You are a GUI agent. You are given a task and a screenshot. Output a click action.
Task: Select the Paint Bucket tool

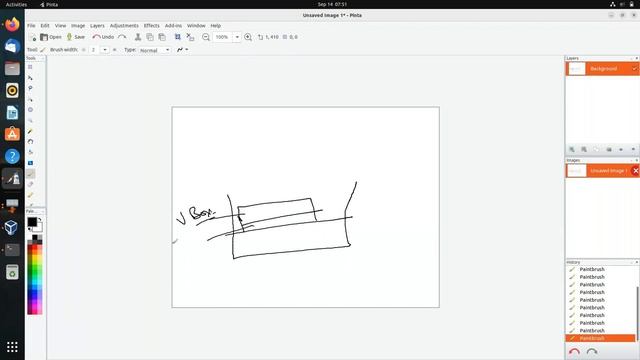(x=30, y=152)
